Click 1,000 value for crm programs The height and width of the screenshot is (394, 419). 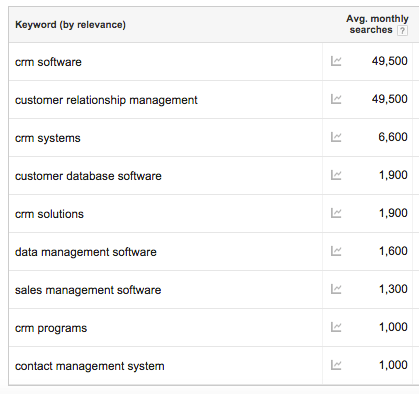[x=393, y=327]
